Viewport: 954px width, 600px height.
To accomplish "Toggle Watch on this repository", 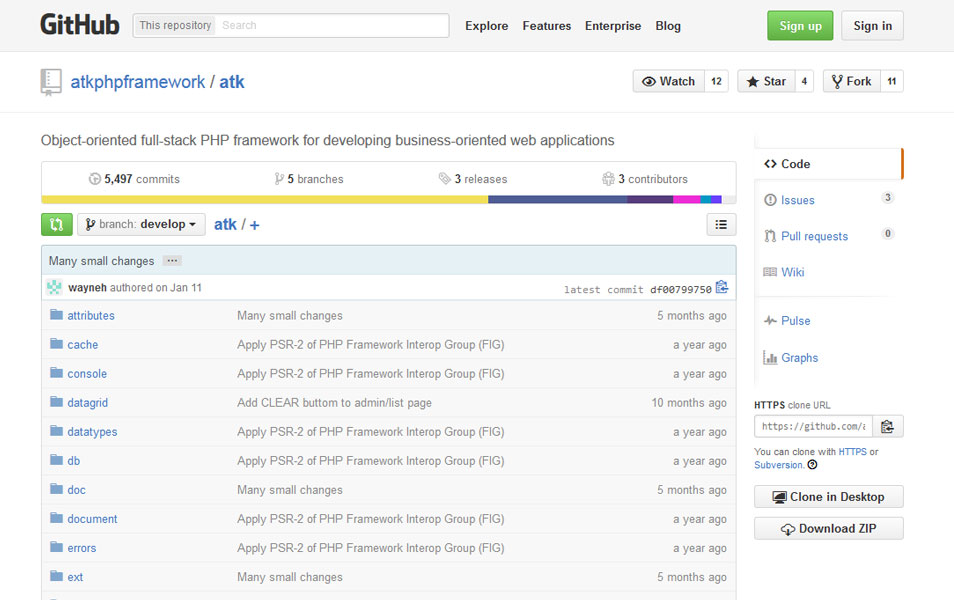I will click(669, 82).
